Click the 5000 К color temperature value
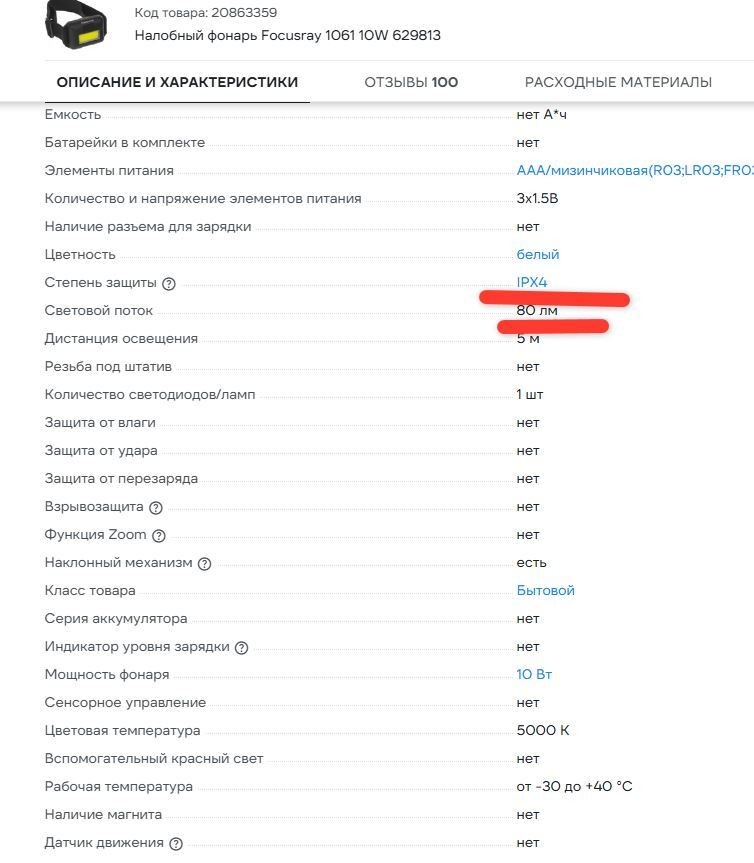 [x=543, y=731]
